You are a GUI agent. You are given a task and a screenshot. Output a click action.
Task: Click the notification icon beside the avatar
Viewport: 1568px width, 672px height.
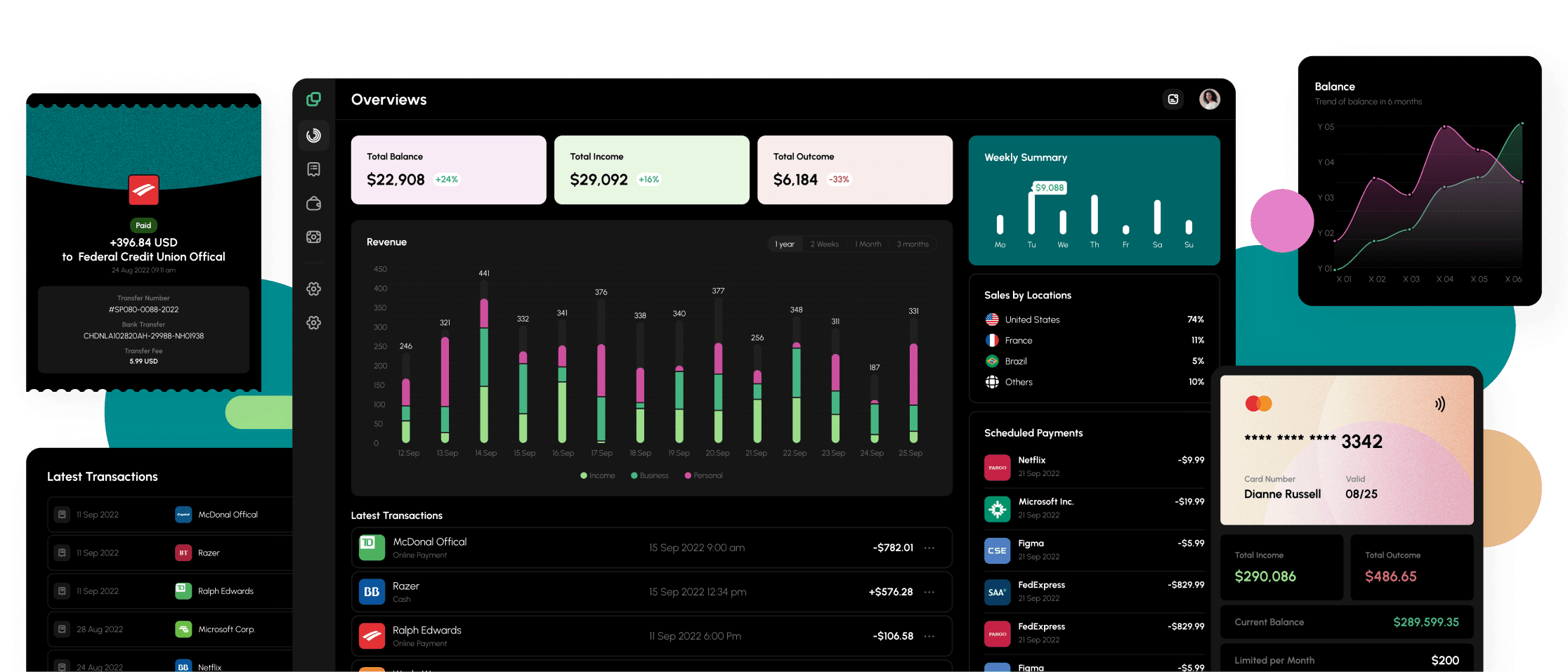click(1172, 99)
